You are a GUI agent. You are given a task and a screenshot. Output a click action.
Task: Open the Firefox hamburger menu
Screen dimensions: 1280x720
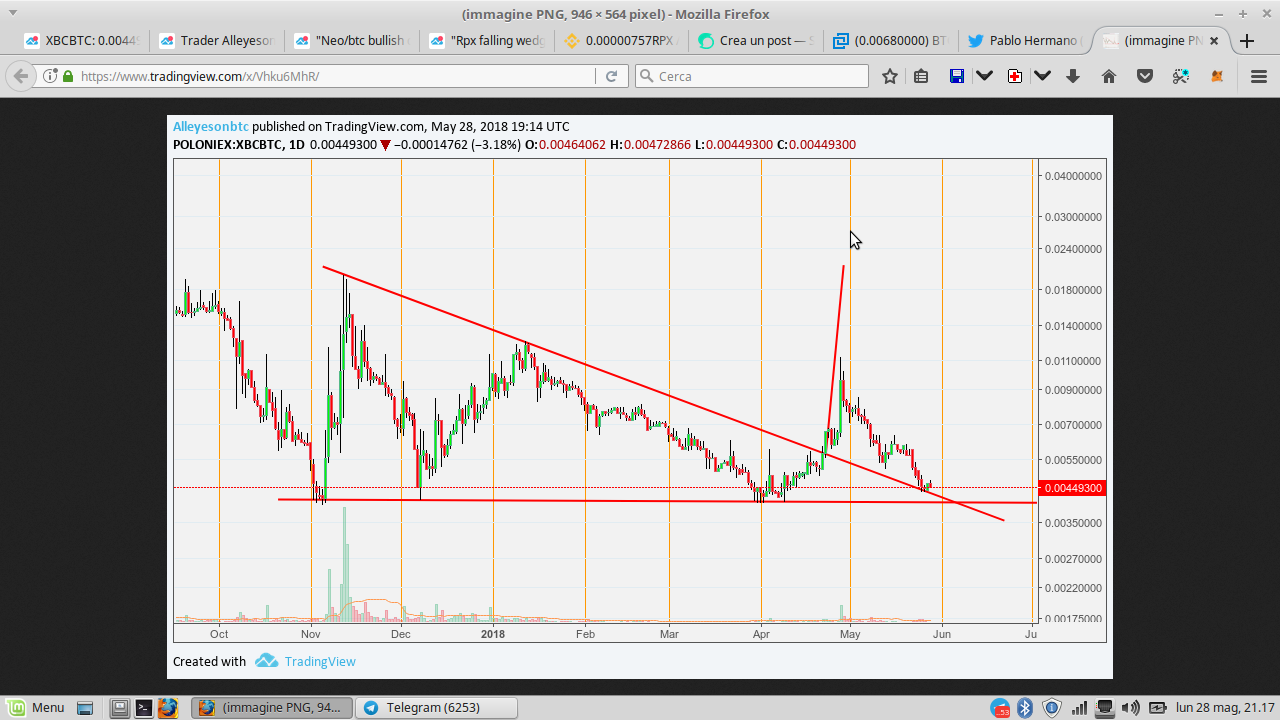point(1259,76)
